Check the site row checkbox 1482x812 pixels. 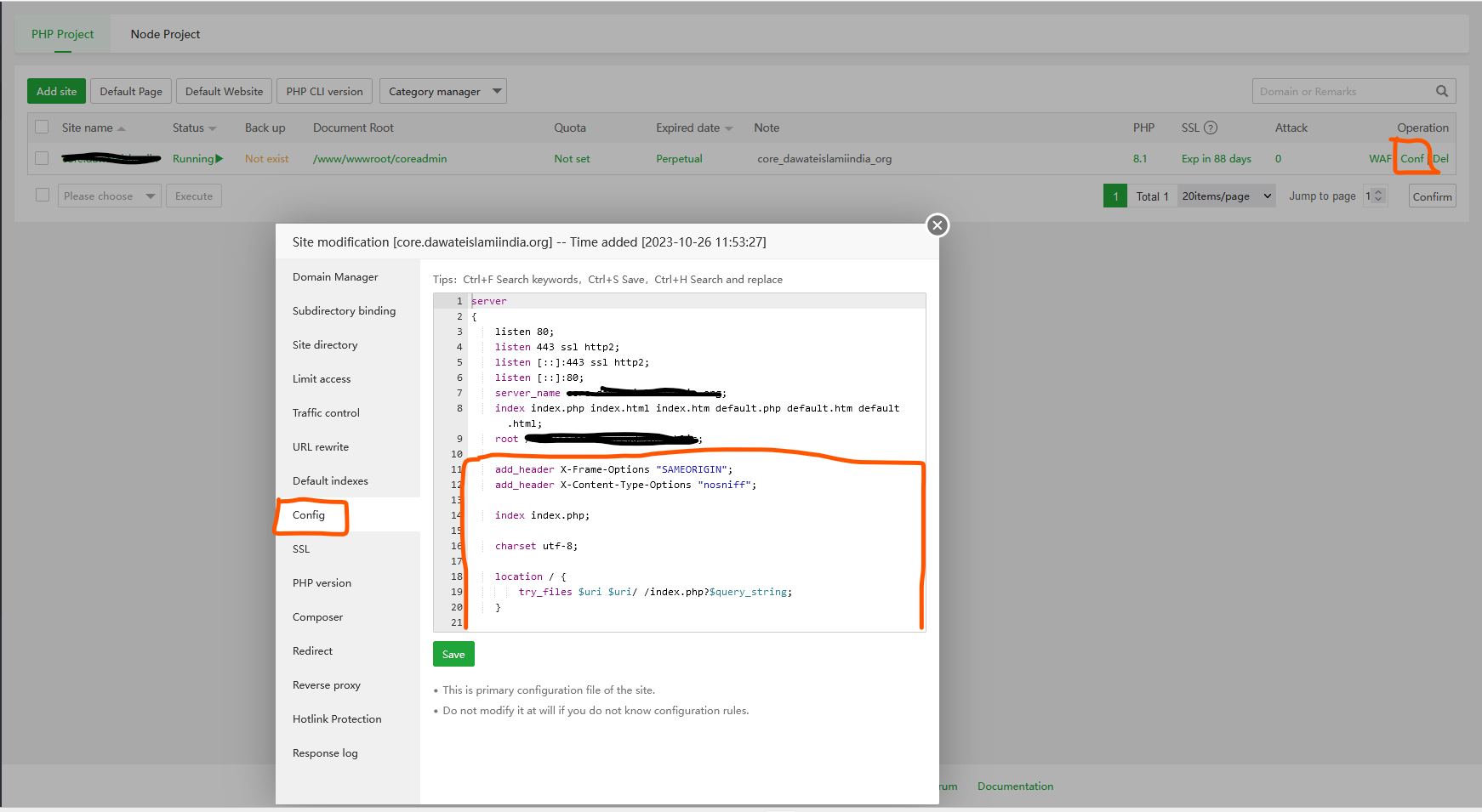coord(42,158)
